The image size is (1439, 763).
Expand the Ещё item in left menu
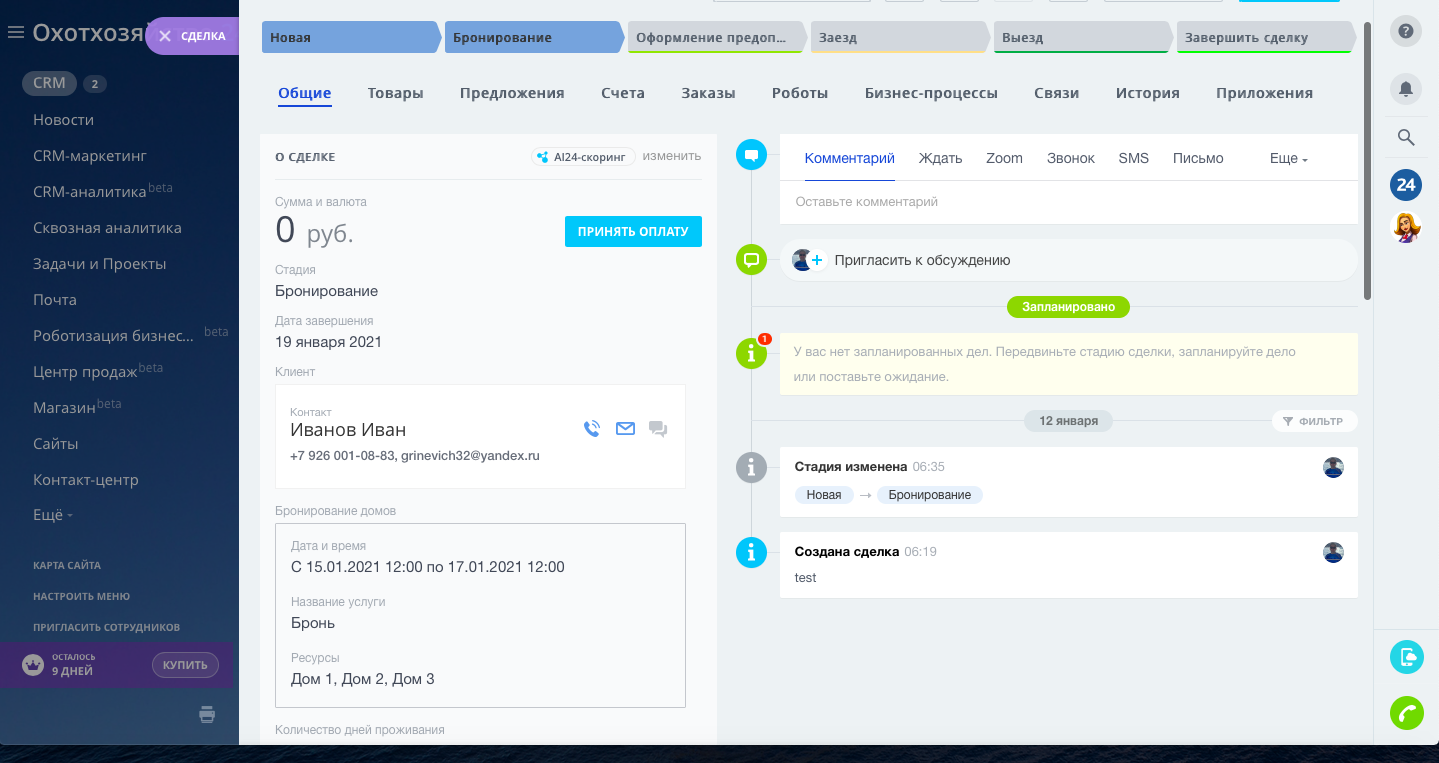53,515
